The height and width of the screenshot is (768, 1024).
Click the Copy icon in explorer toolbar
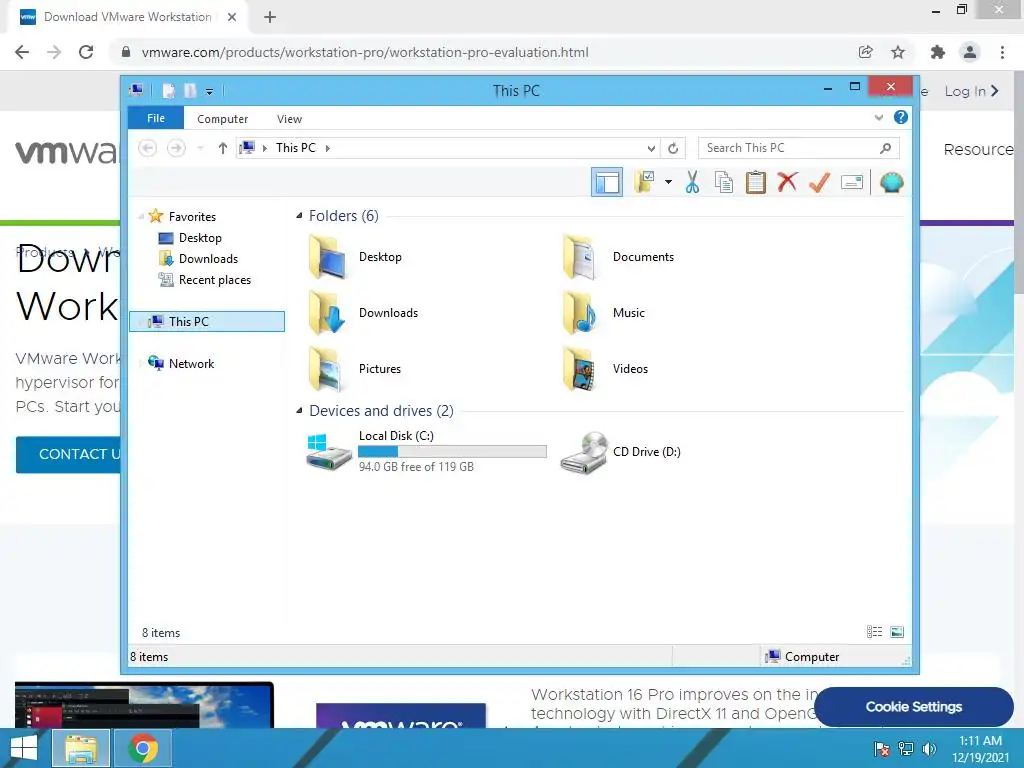click(724, 182)
